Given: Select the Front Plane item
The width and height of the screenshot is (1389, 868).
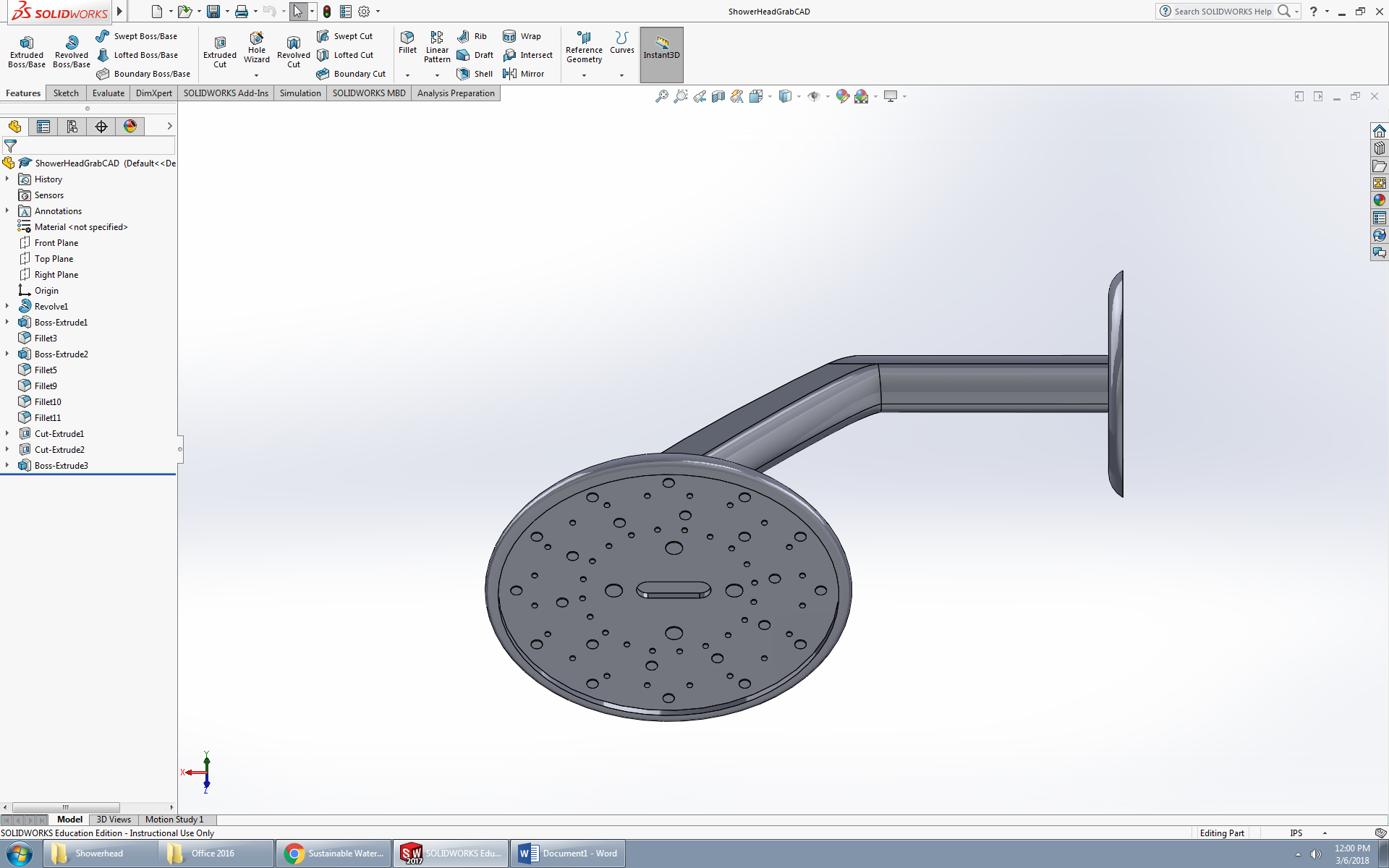Looking at the screenshot, I should tap(48, 243).
